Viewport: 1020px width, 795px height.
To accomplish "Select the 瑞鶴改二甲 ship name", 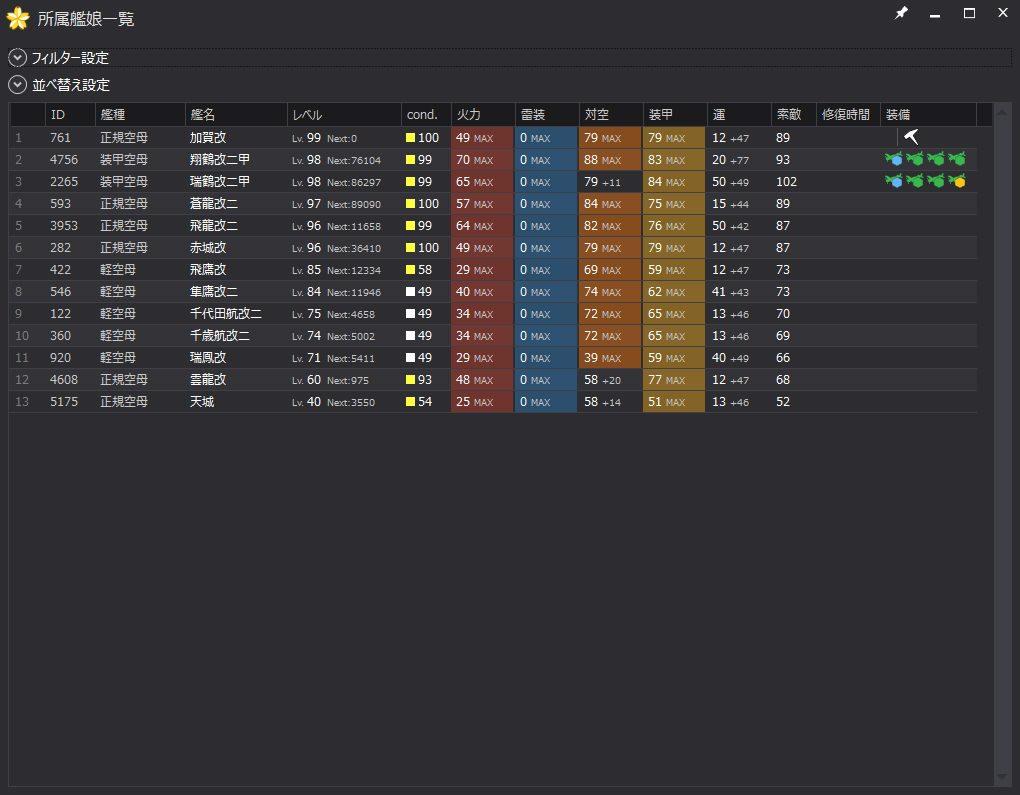I will pos(219,182).
